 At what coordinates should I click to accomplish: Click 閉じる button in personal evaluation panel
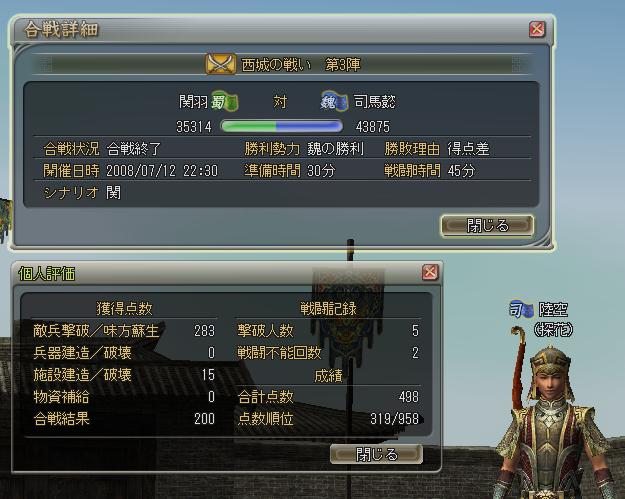pos(376,454)
